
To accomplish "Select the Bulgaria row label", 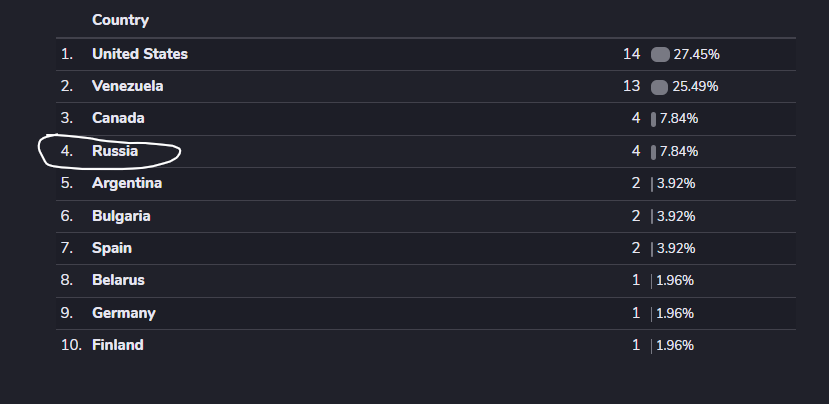I will (x=121, y=216).
